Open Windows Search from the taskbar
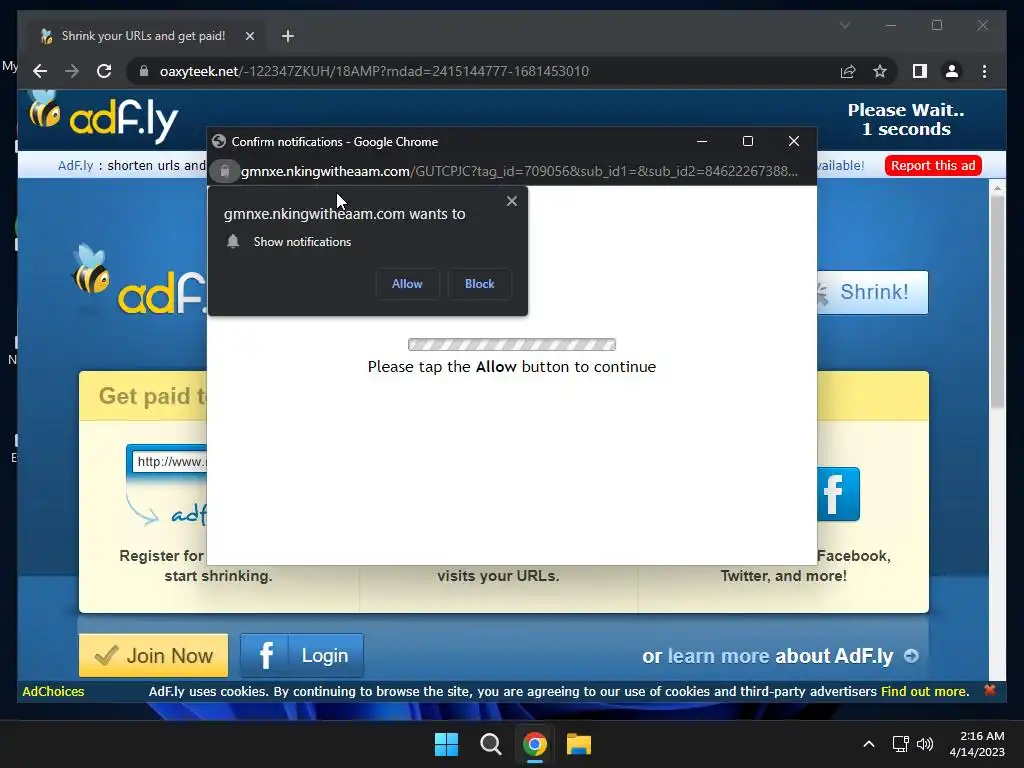This screenshot has height=768, width=1024. [490, 744]
